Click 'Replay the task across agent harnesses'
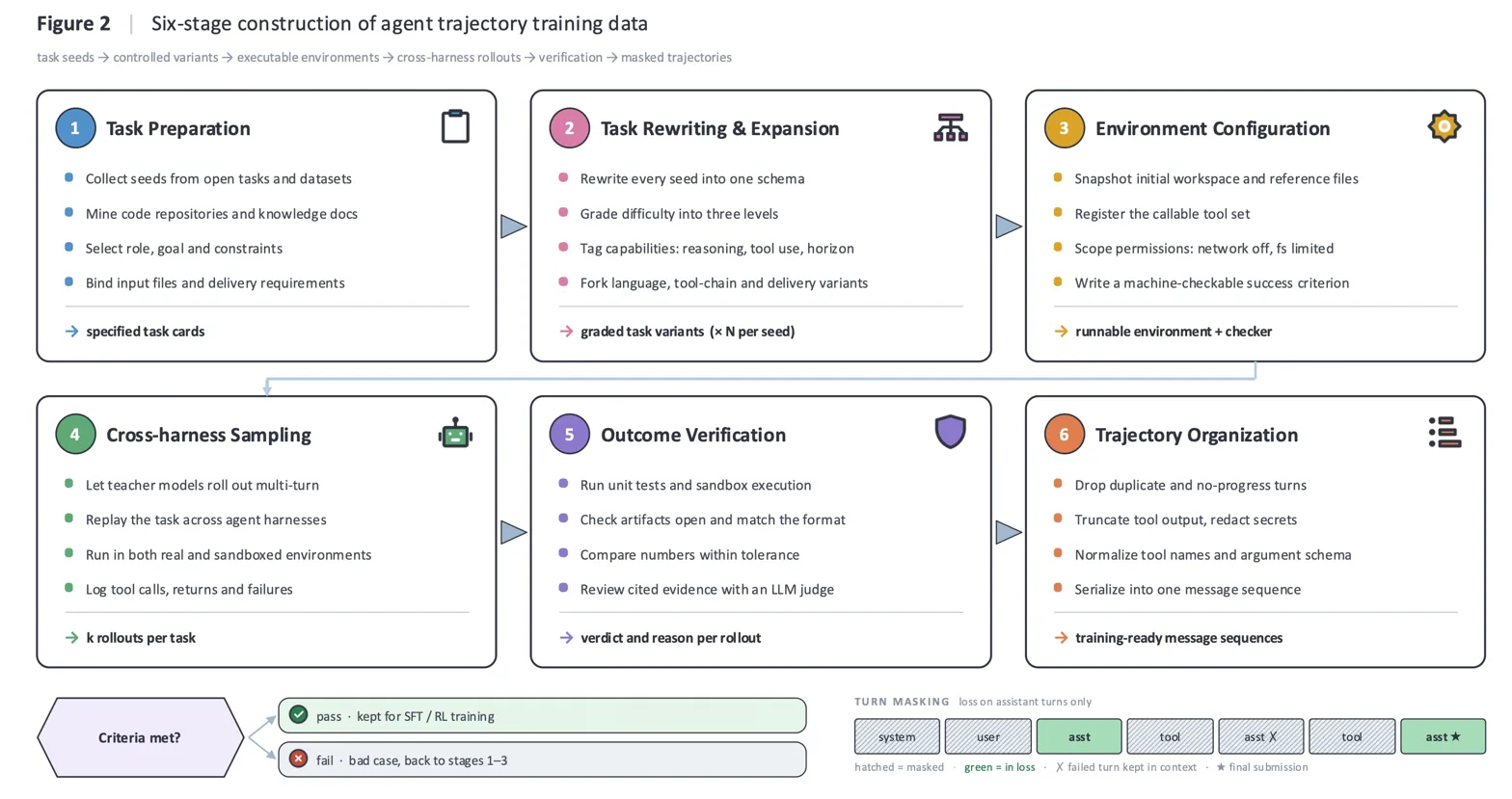Screen dimensions: 1512x799 (206, 519)
